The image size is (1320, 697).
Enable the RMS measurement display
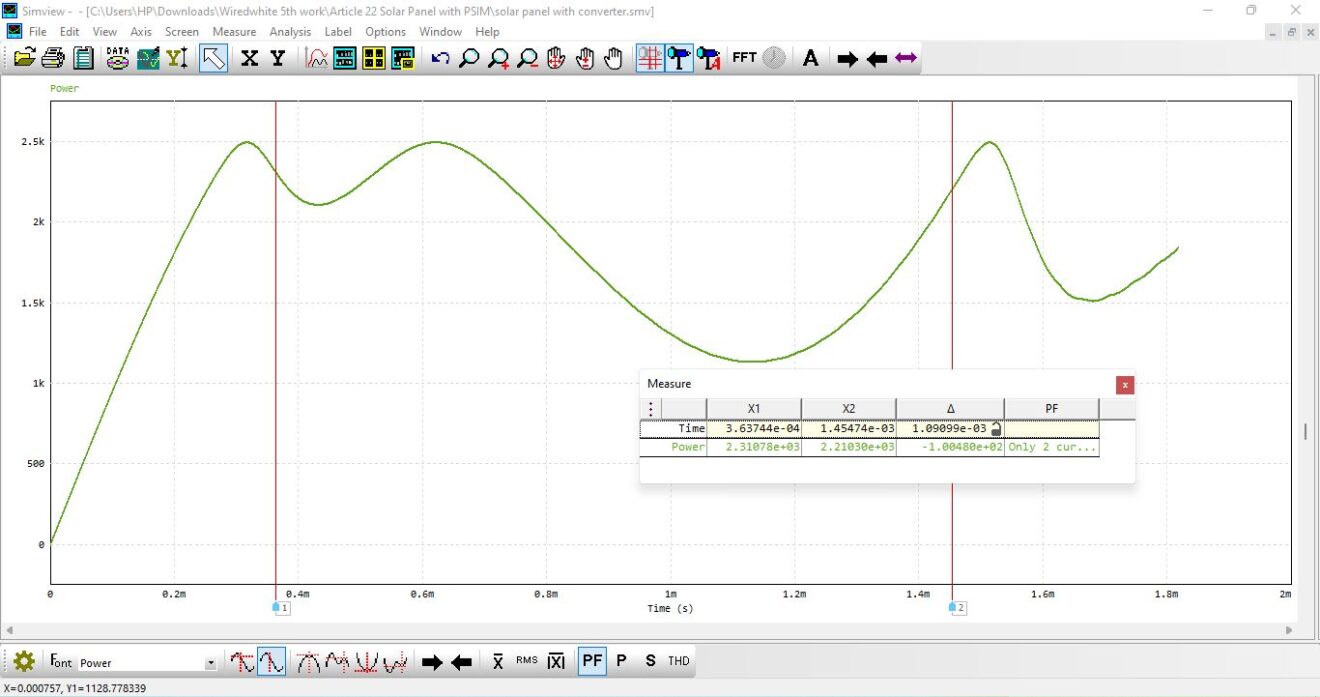[526, 661]
